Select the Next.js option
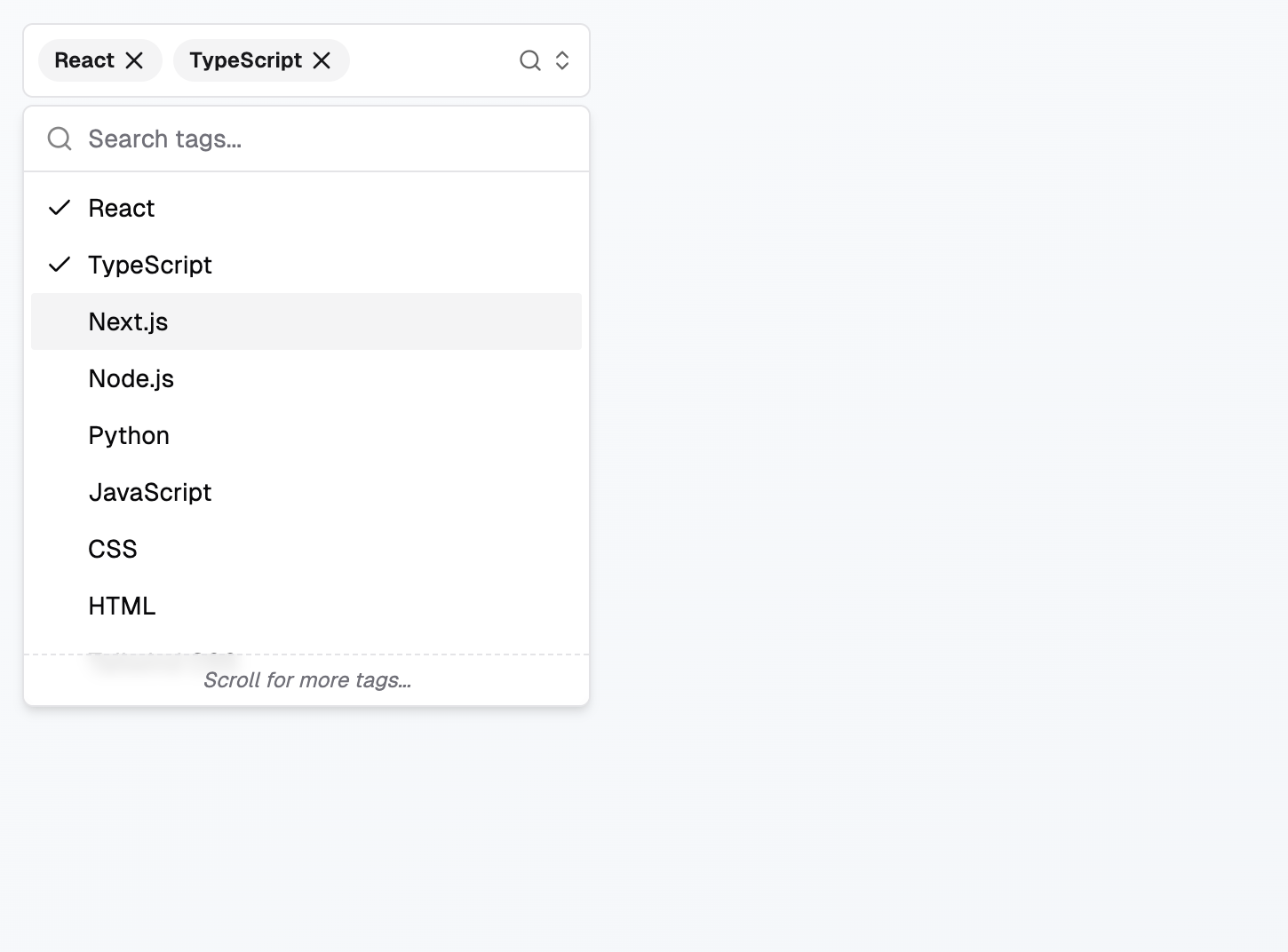 [128, 321]
